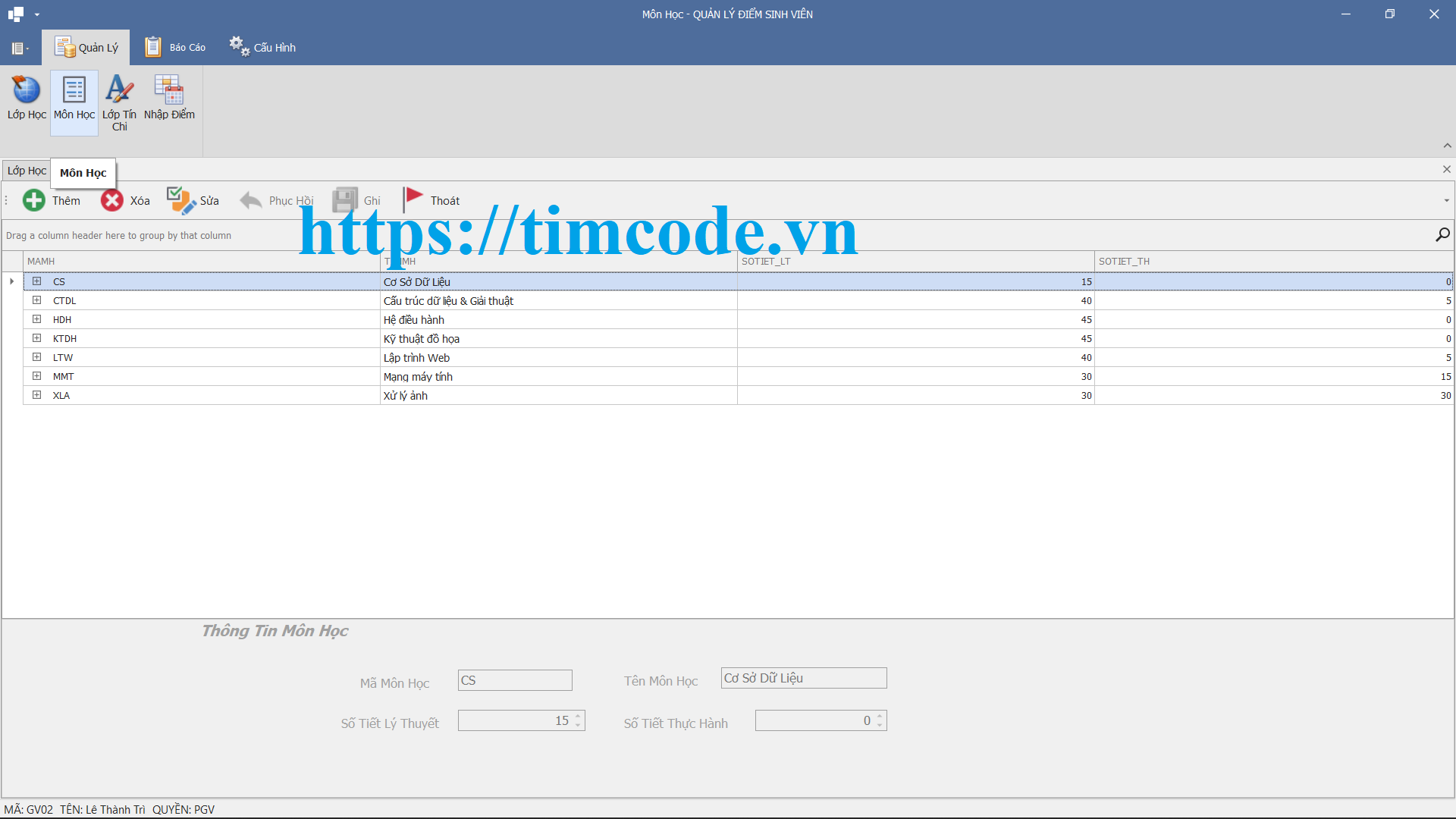Open the quick access app icon
This screenshot has width=1456, height=819.
click(16, 14)
